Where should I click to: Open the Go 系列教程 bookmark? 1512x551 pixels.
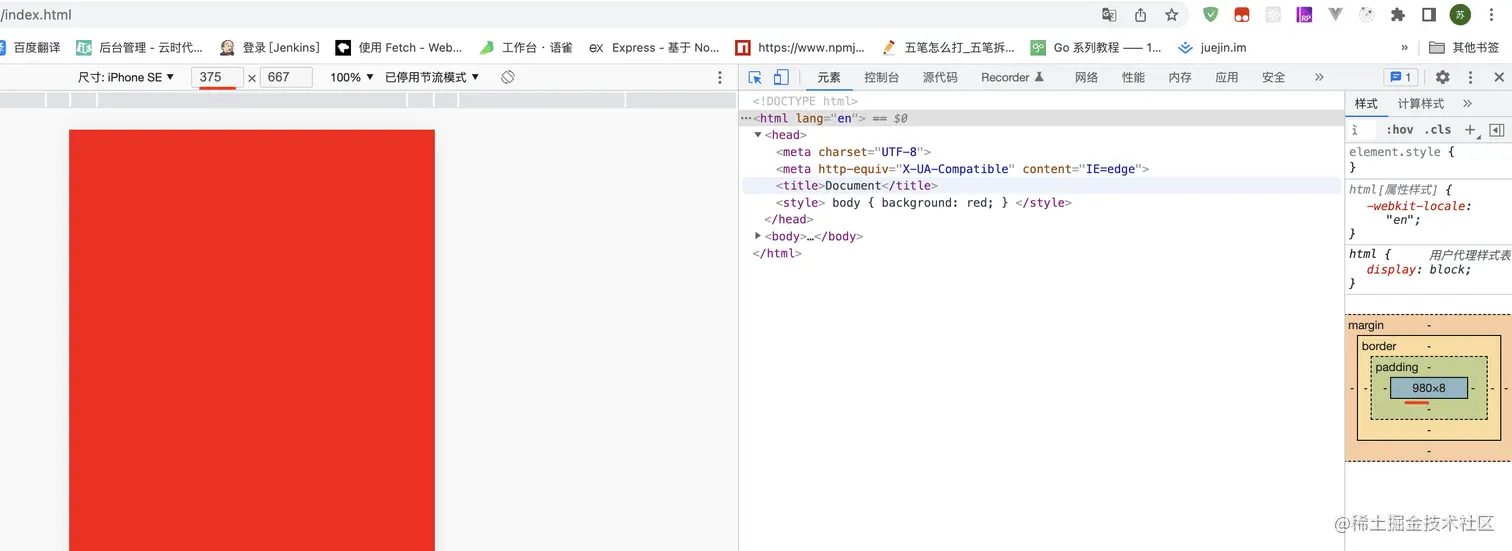pos(1096,47)
